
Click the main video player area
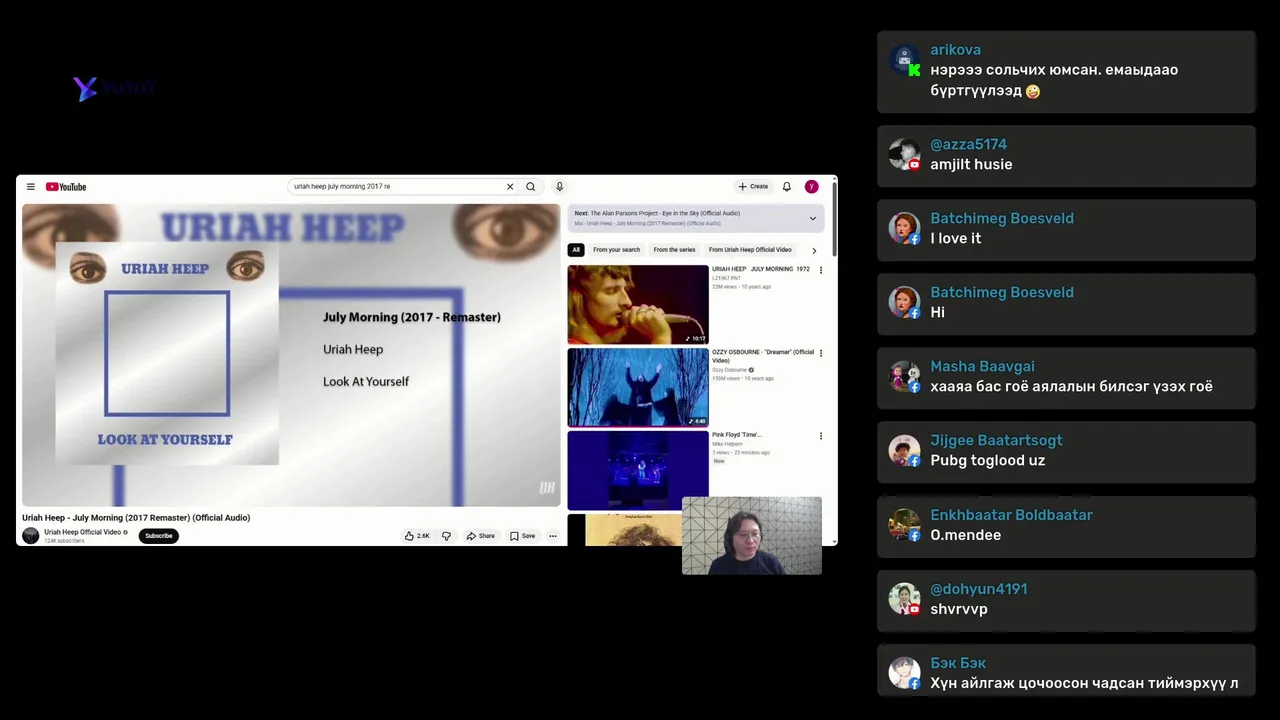click(291, 355)
